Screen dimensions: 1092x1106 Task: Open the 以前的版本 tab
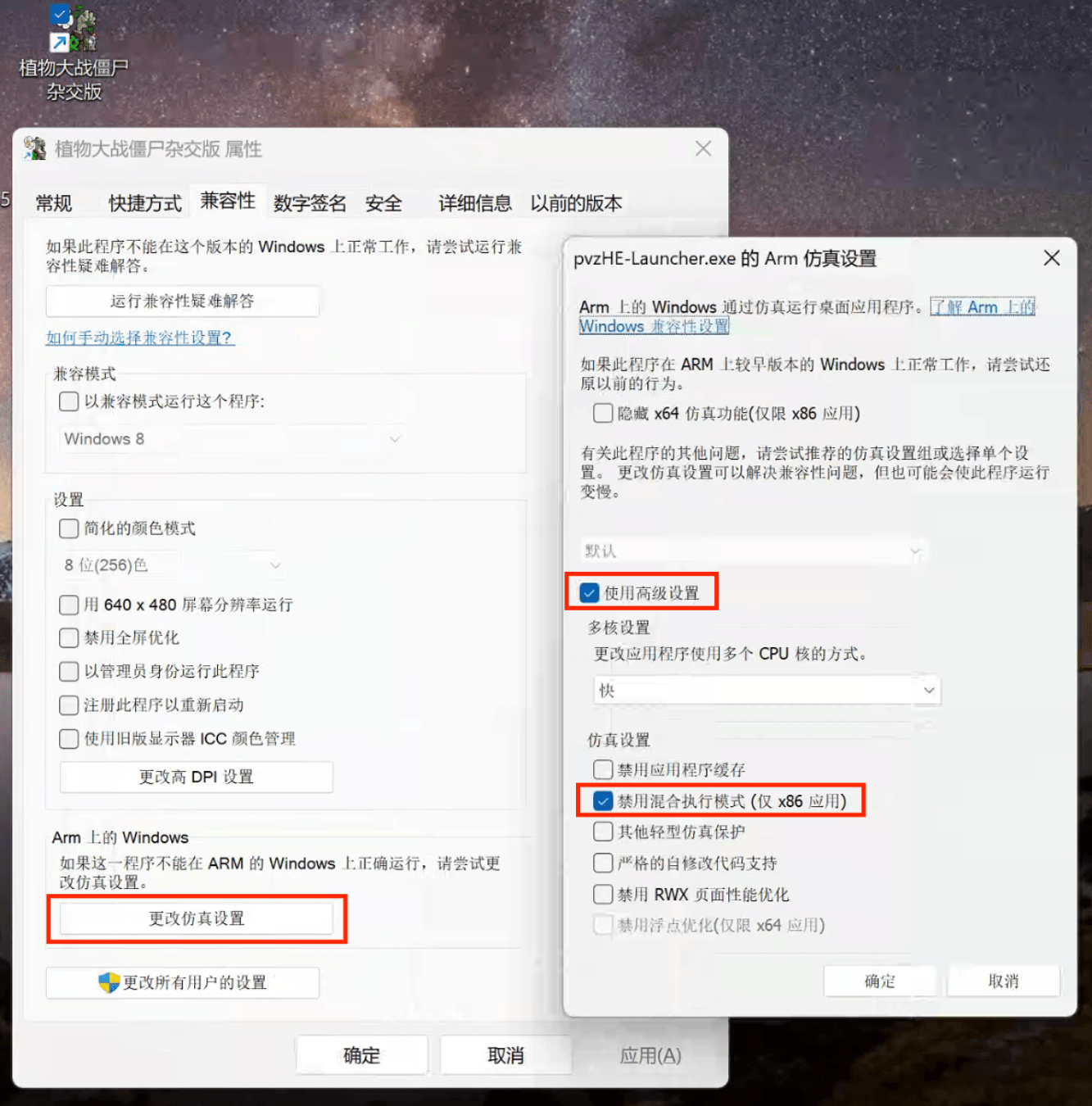576,203
